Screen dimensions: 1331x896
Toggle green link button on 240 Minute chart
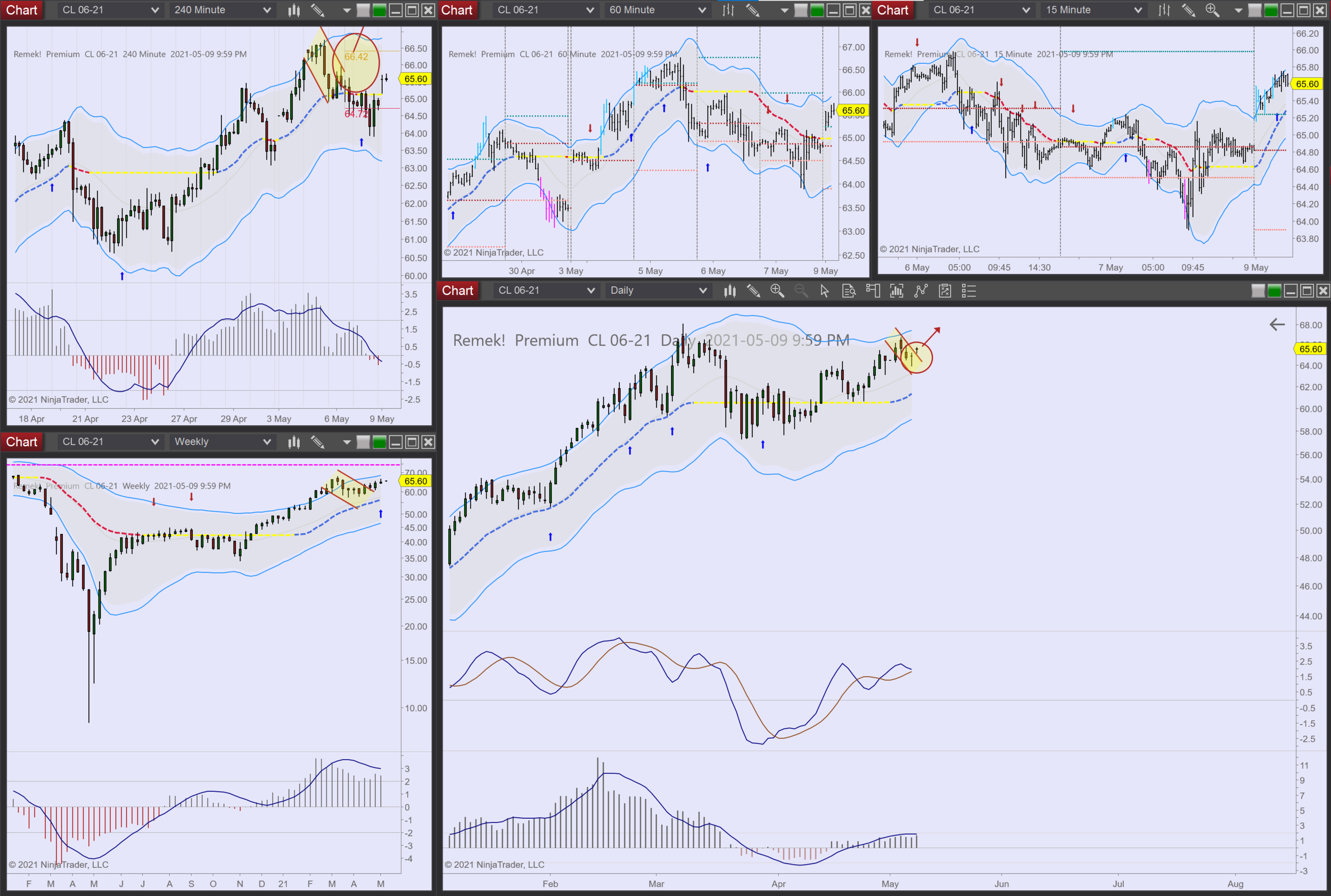(x=379, y=10)
